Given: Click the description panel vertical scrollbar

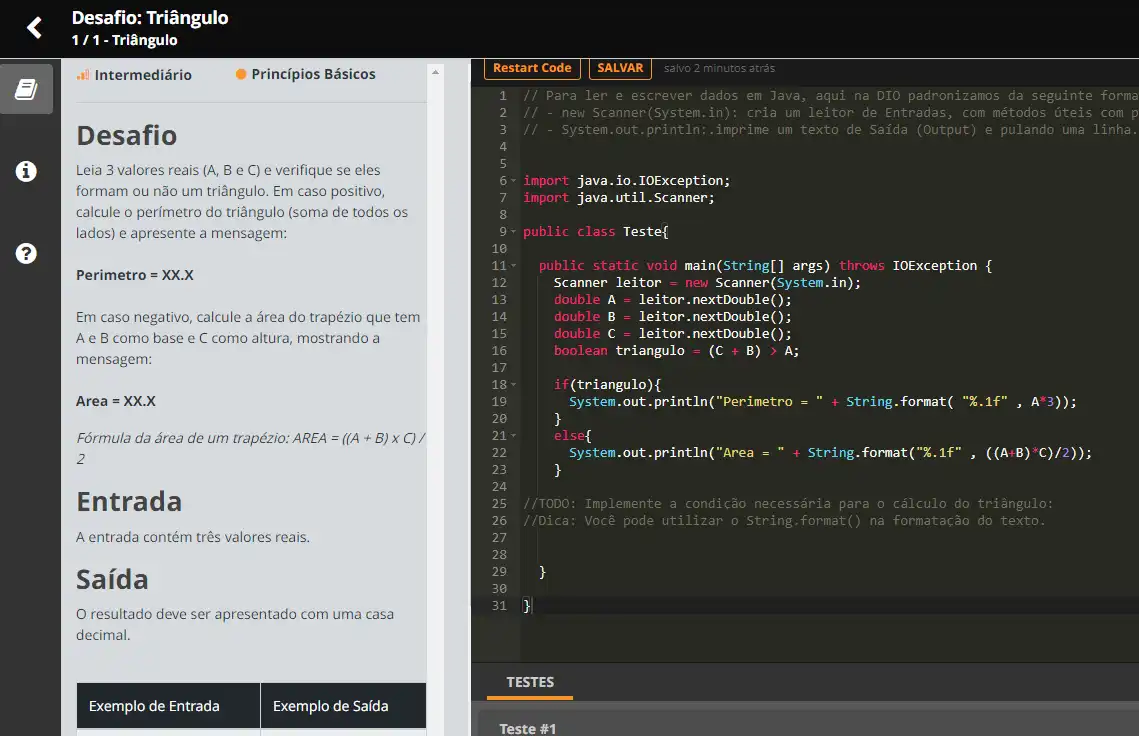Looking at the screenshot, I should point(435,400).
